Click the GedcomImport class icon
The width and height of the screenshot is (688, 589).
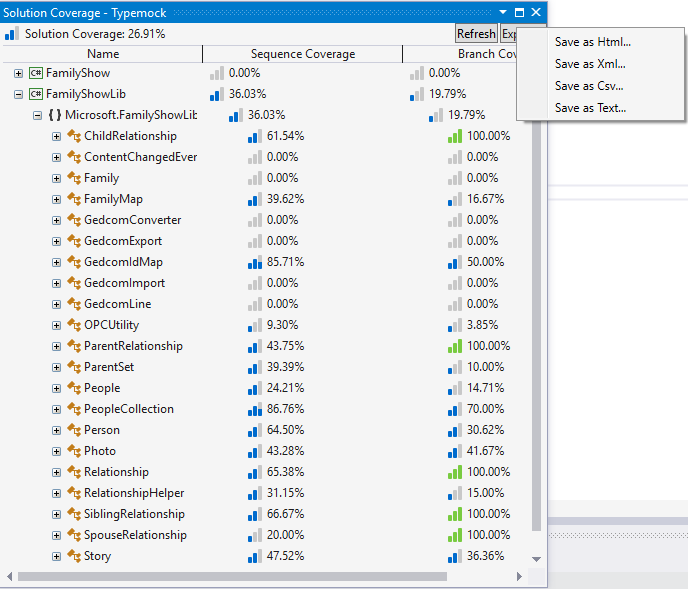[74, 283]
